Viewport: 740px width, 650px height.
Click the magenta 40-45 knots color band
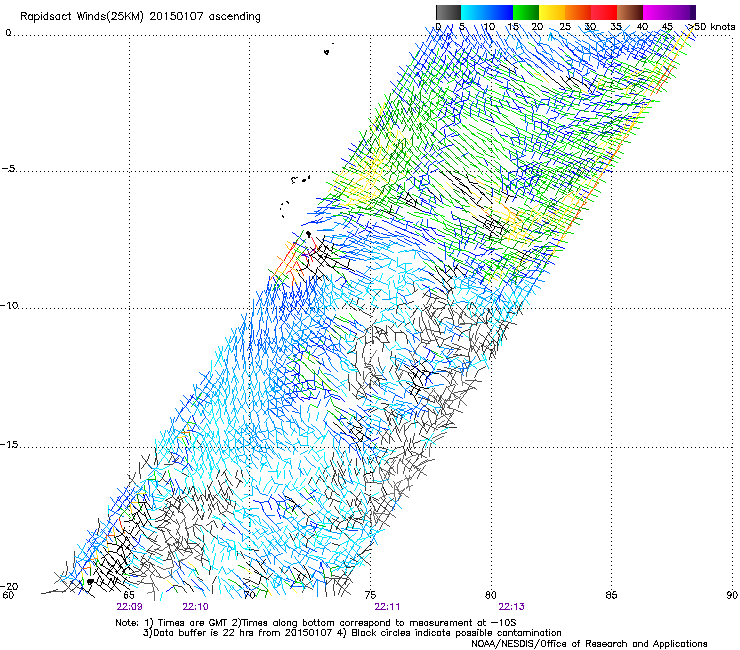coord(656,12)
